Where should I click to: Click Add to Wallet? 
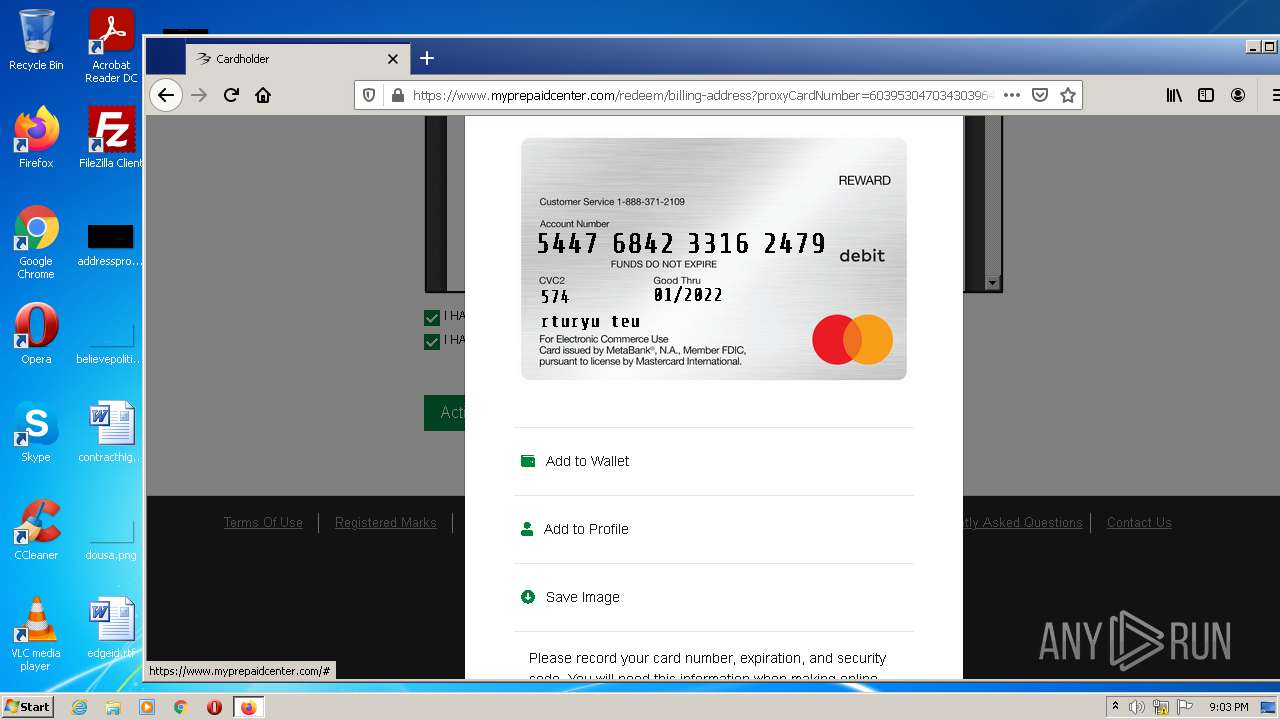[587, 461]
